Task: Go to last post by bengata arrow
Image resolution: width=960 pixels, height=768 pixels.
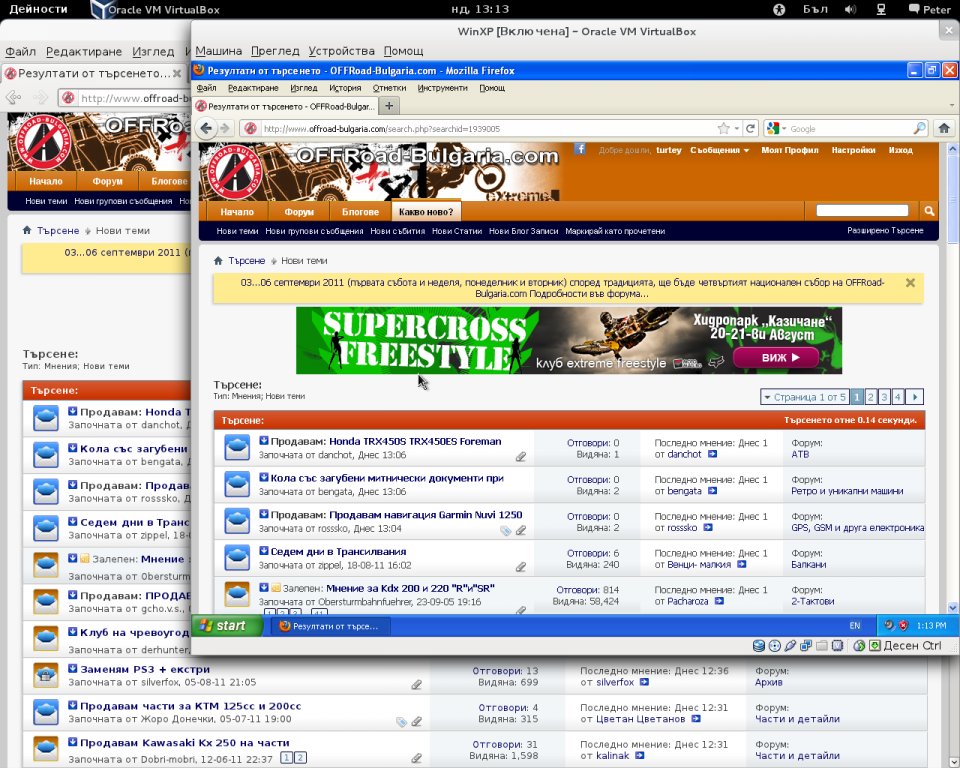Action: [712, 491]
